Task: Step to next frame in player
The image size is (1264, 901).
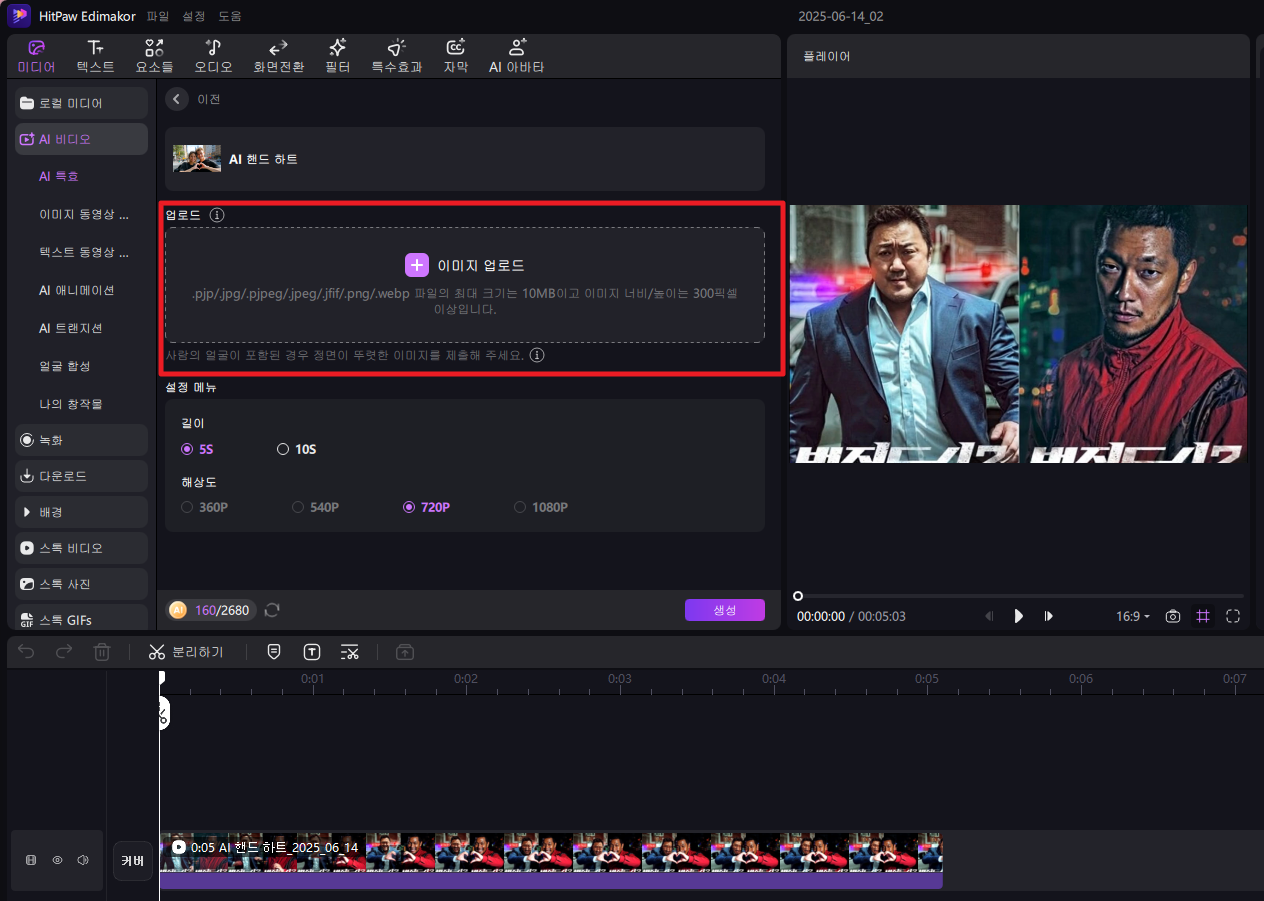Action: (1048, 616)
